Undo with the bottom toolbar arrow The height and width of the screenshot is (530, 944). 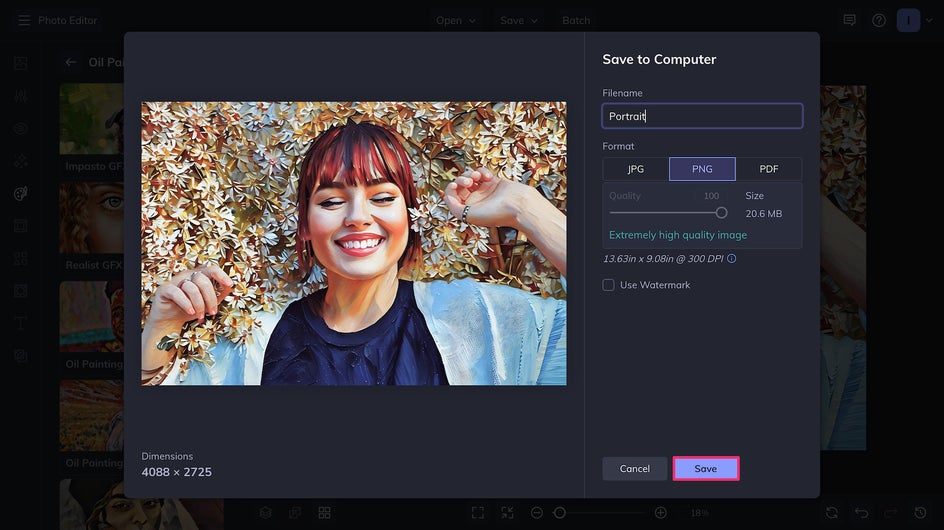(x=862, y=513)
